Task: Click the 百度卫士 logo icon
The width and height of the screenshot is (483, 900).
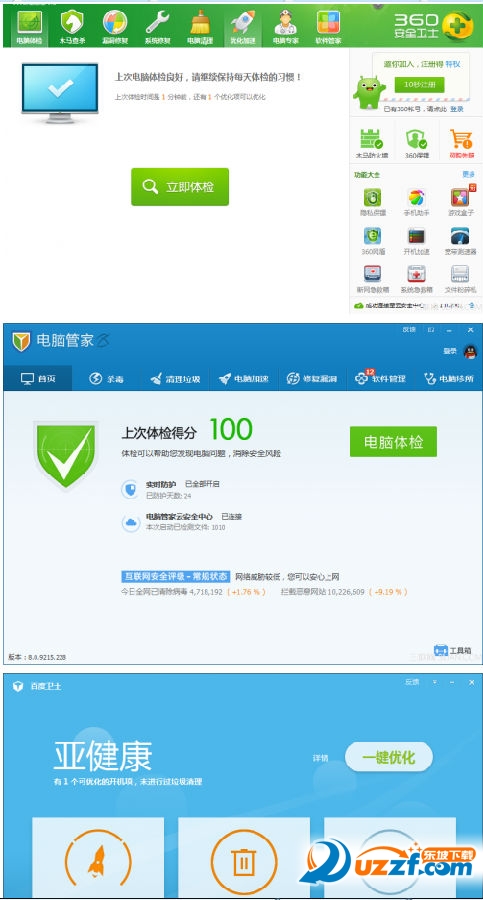Action: tap(18, 686)
